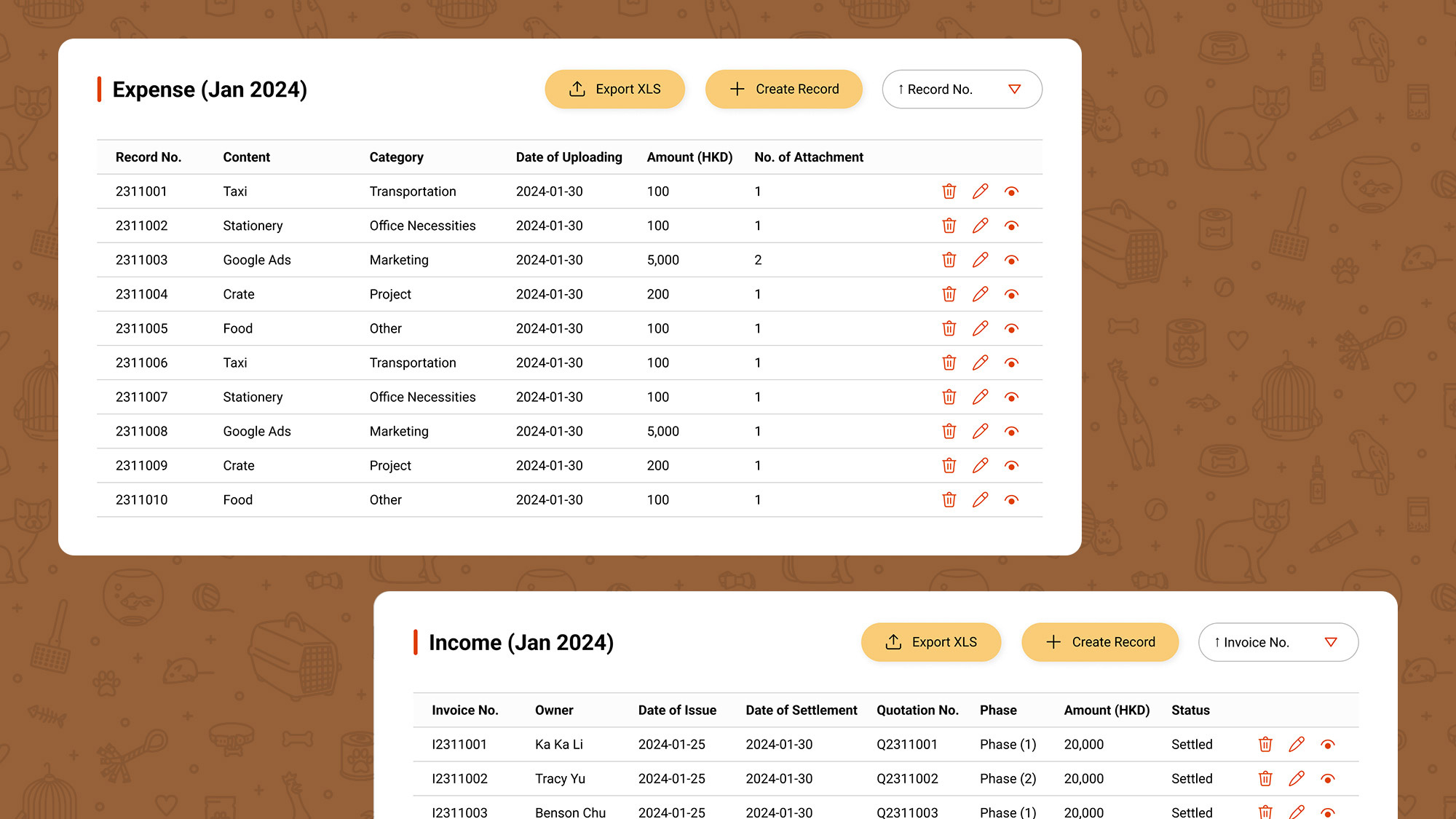Click the Date of Settlement column header
Image resolution: width=1456 pixels, height=819 pixels.
(801, 710)
